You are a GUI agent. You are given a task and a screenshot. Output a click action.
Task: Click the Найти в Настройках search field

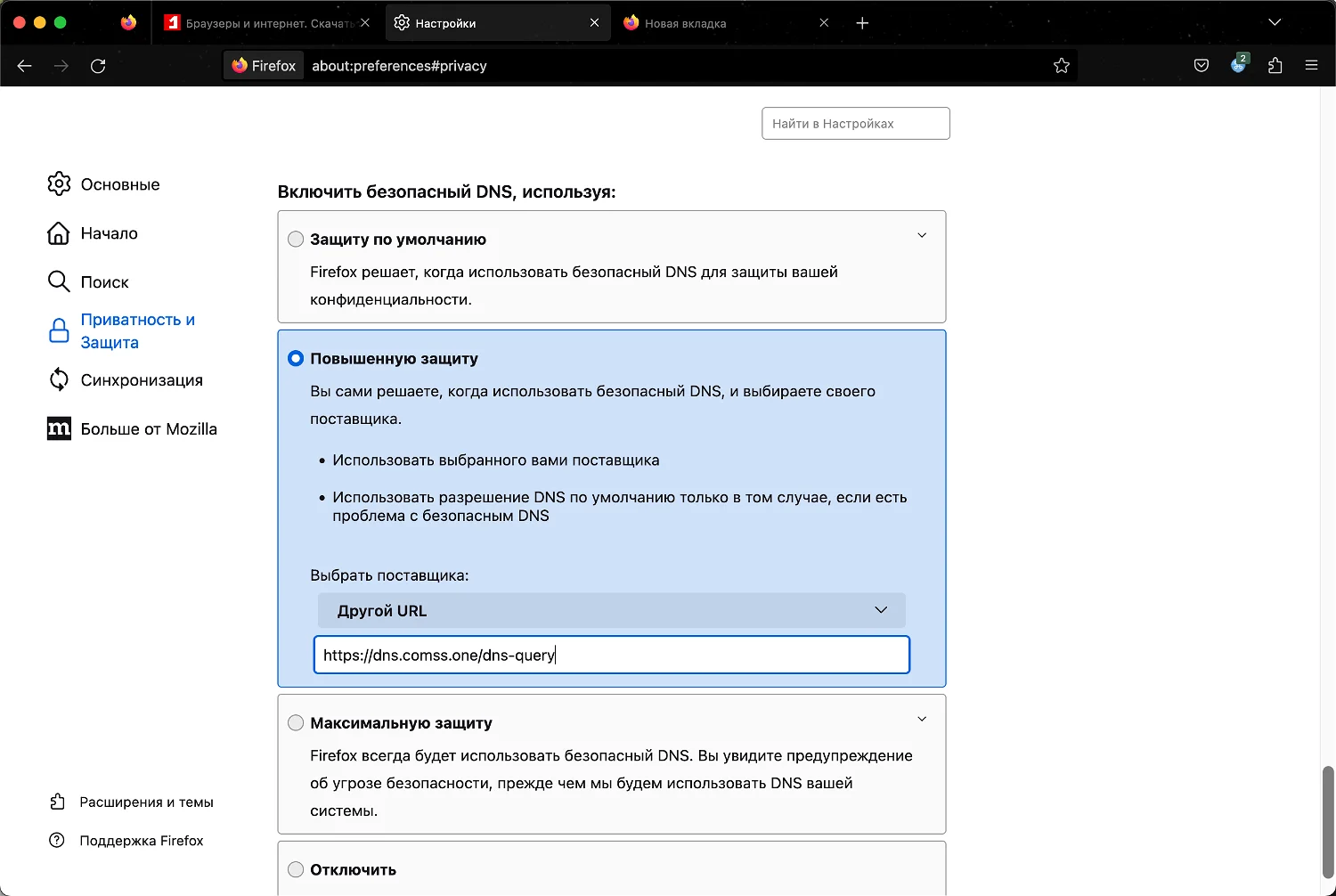click(x=855, y=124)
